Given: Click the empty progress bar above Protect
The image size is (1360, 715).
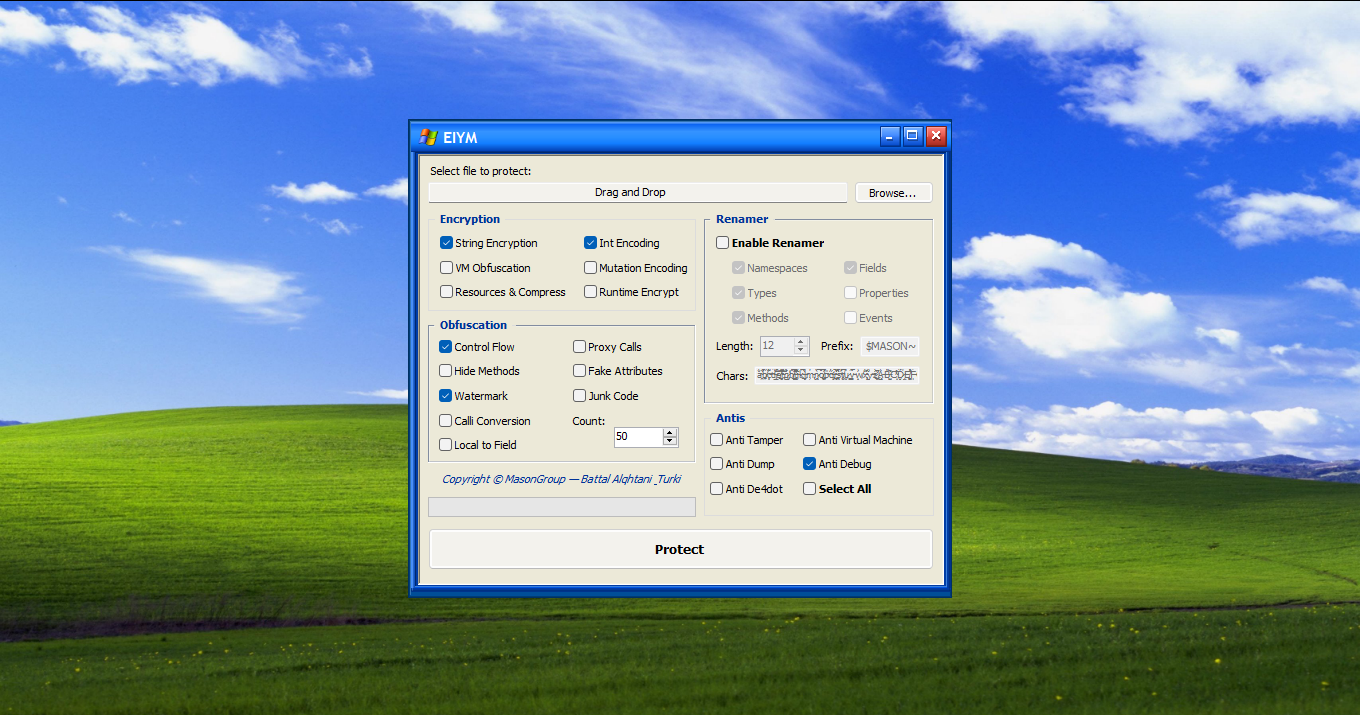Looking at the screenshot, I should point(562,507).
